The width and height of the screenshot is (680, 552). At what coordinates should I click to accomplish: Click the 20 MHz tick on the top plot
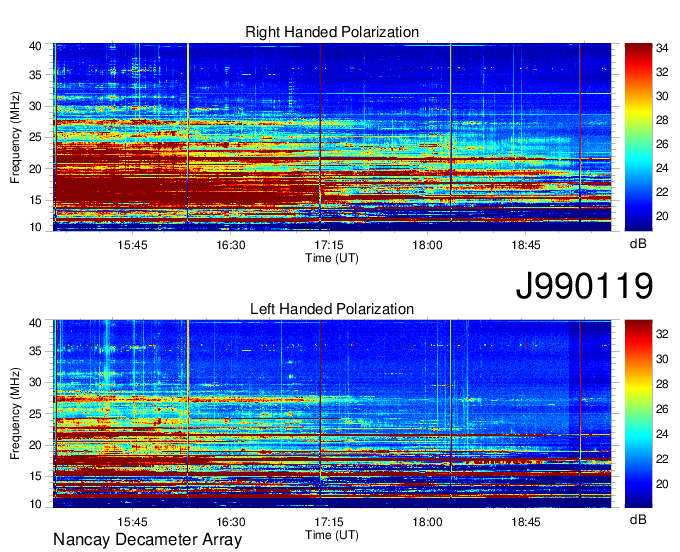(36, 169)
